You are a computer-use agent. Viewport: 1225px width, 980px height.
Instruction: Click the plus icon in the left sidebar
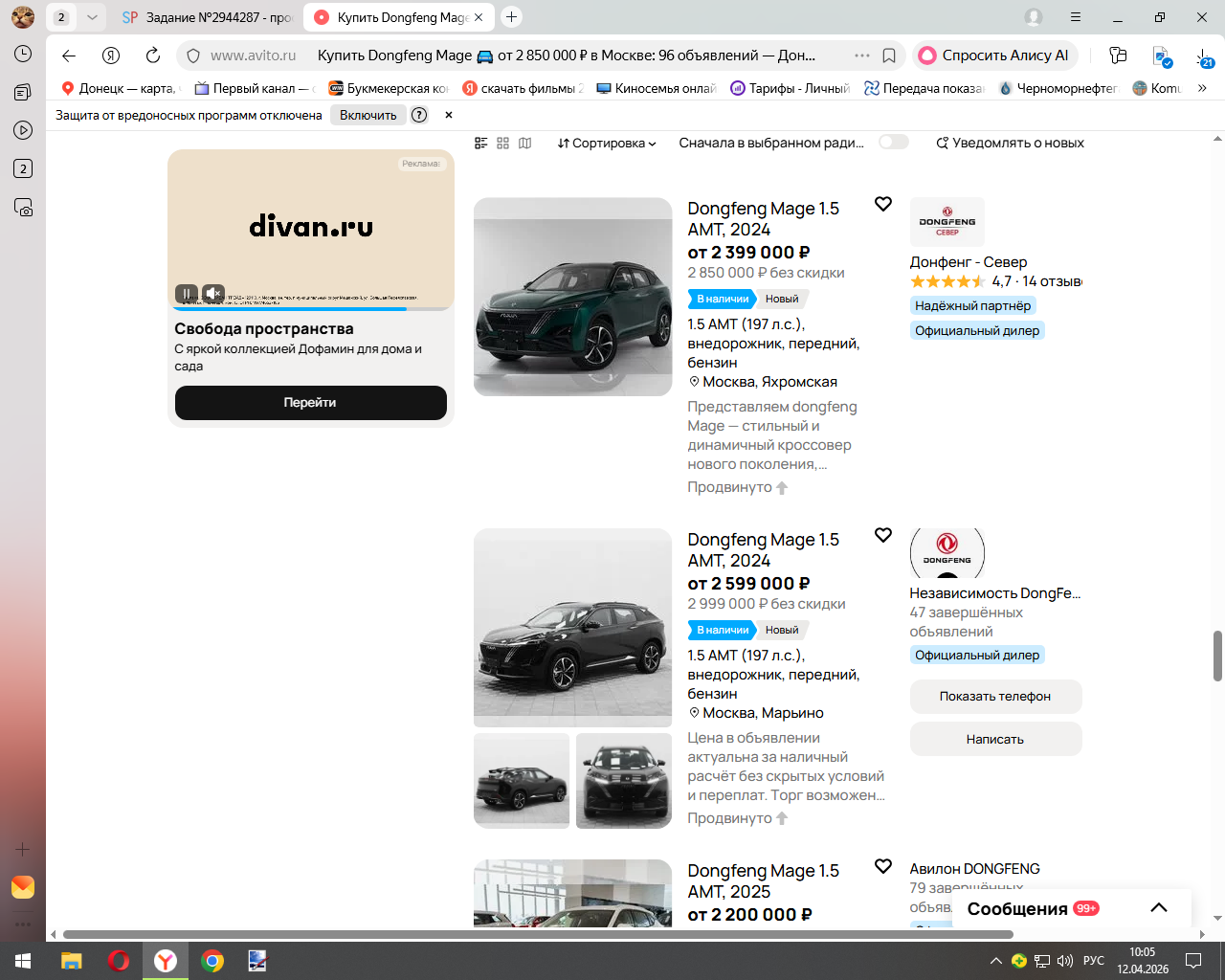[x=23, y=849]
